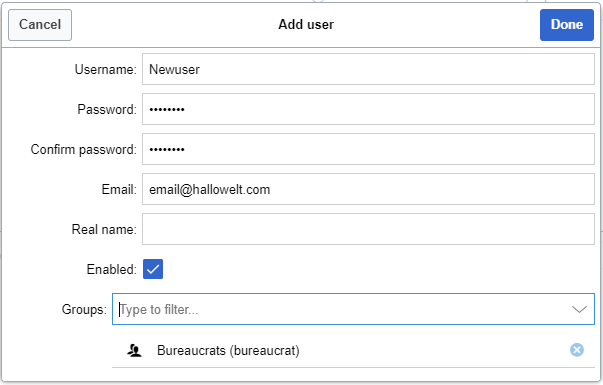Confirm with the Done button
Viewport: 603px width, 385px height.
click(x=566, y=25)
